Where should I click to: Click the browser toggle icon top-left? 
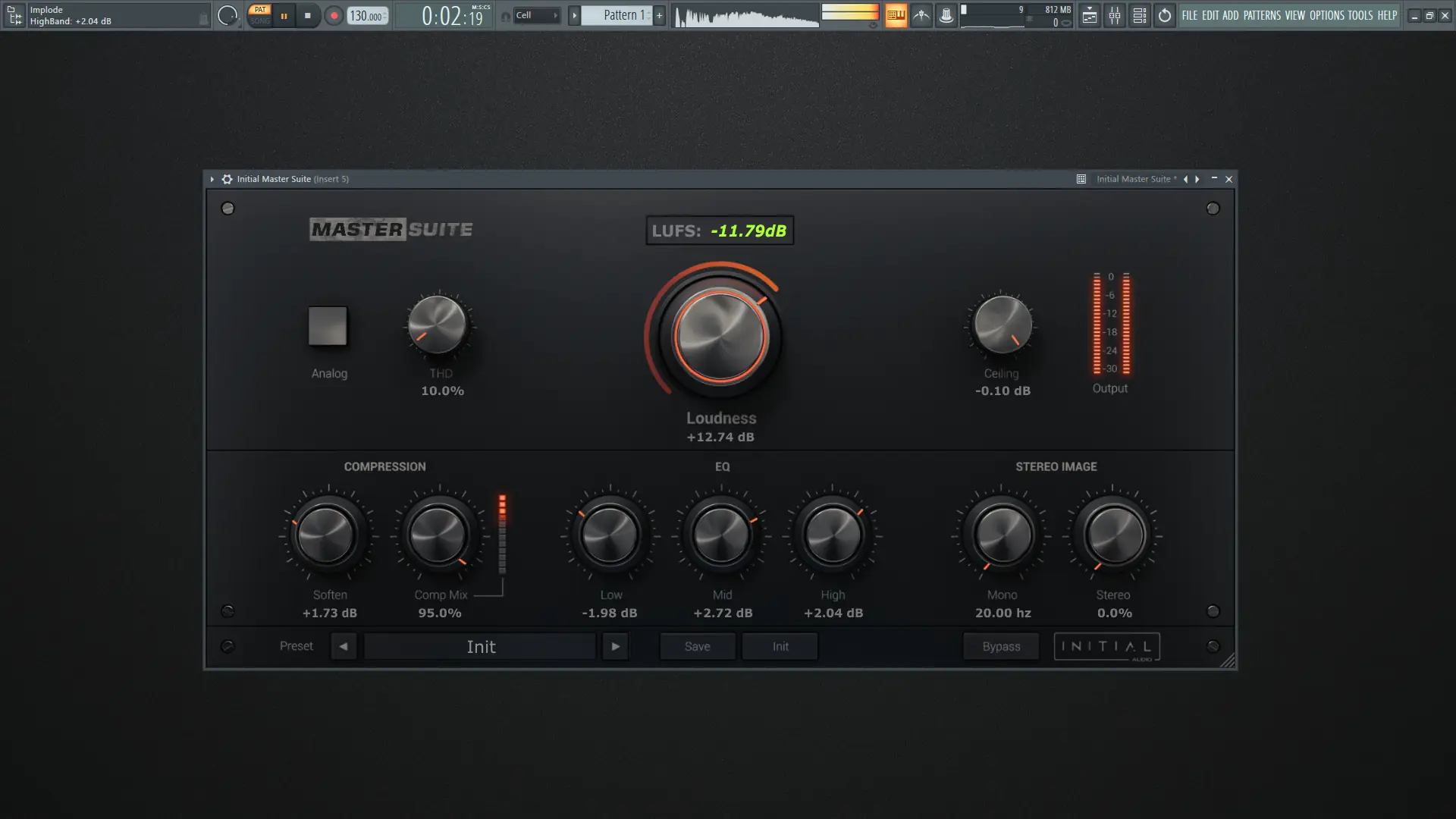point(14,15)
